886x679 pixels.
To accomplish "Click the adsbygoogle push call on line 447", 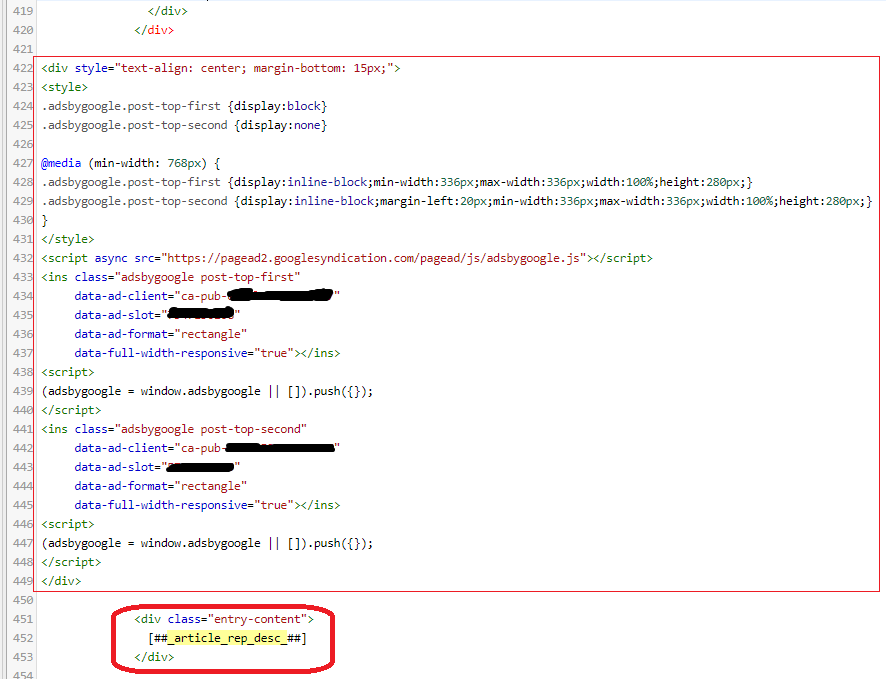I will tap(207, 543).
